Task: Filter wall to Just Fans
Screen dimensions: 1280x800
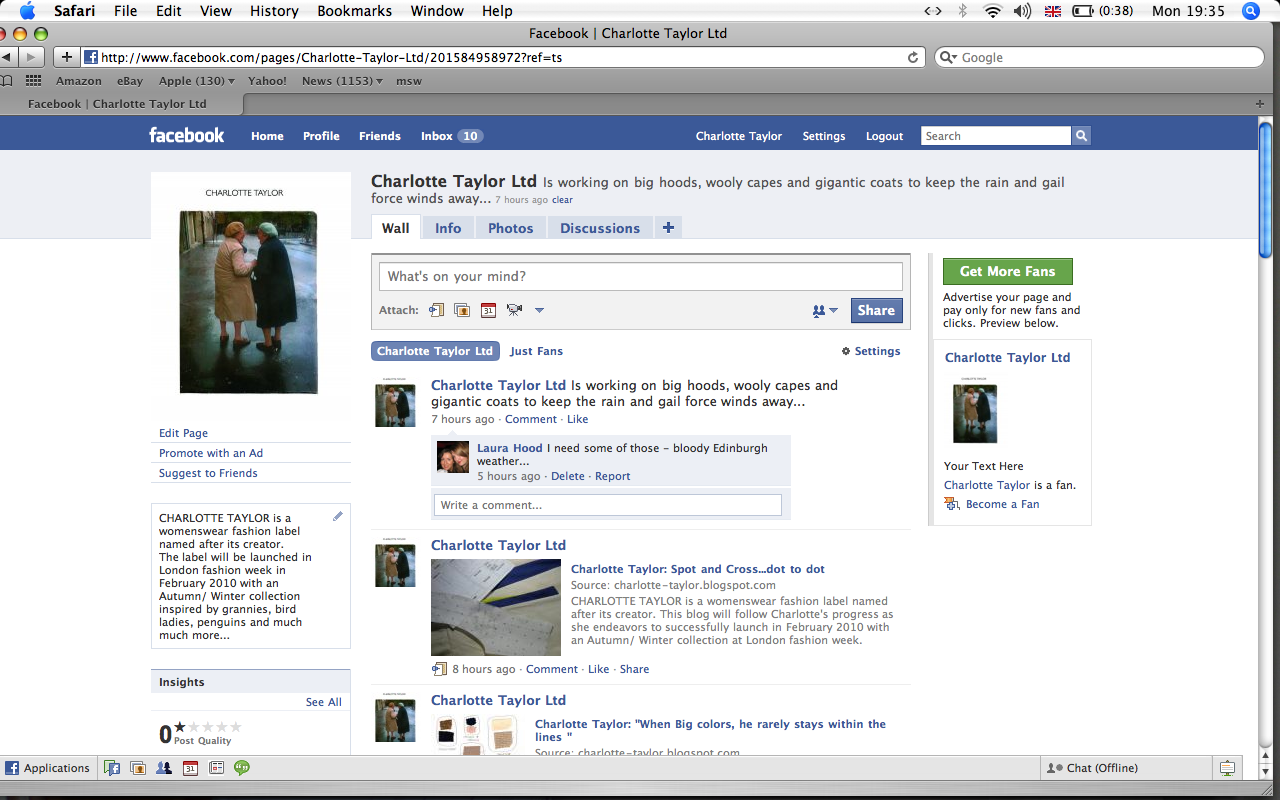Action: click(x=536, y=351)
